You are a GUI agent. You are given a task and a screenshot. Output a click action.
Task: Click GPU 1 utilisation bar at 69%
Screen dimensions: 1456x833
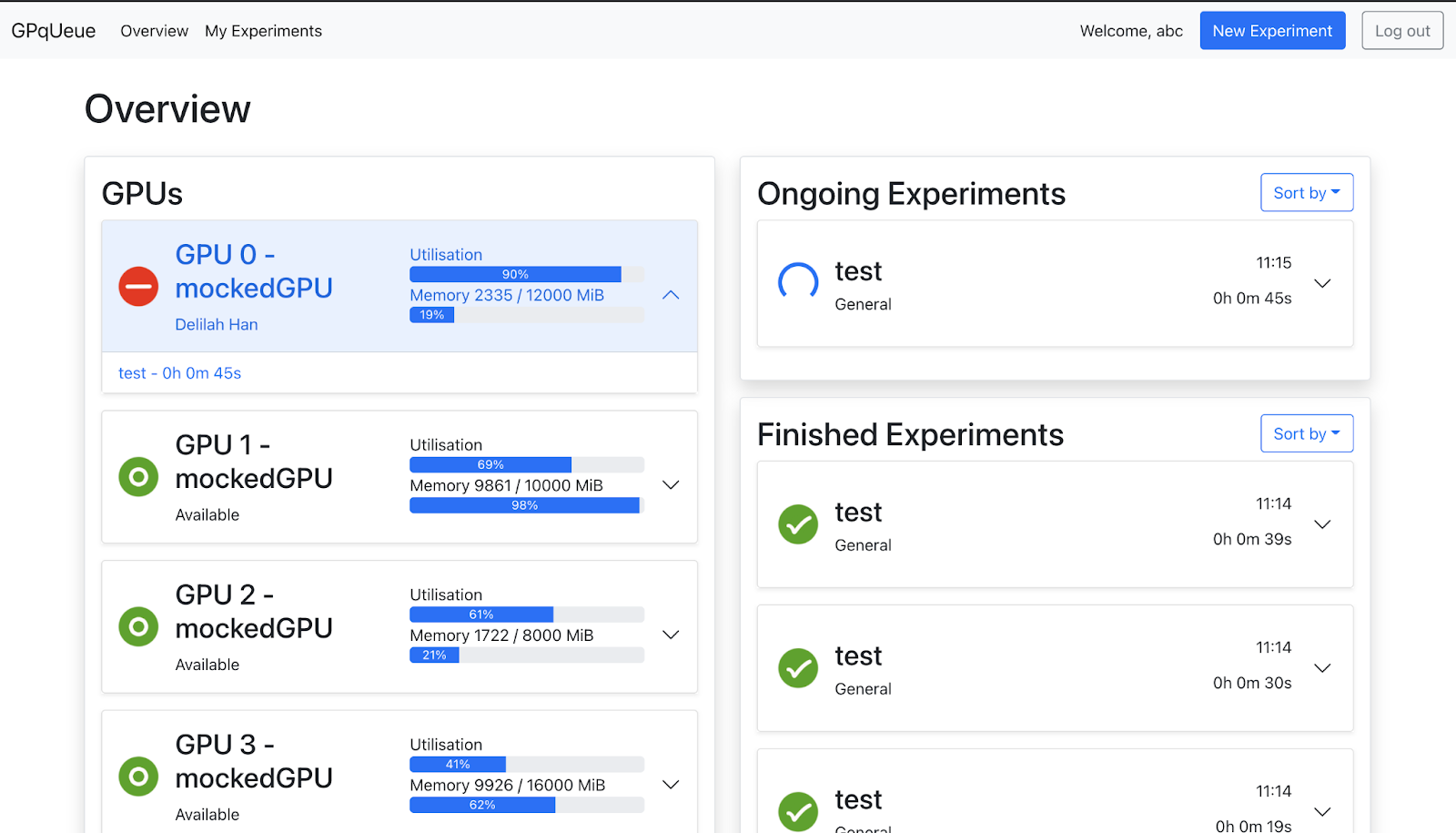tap(527, 464)
